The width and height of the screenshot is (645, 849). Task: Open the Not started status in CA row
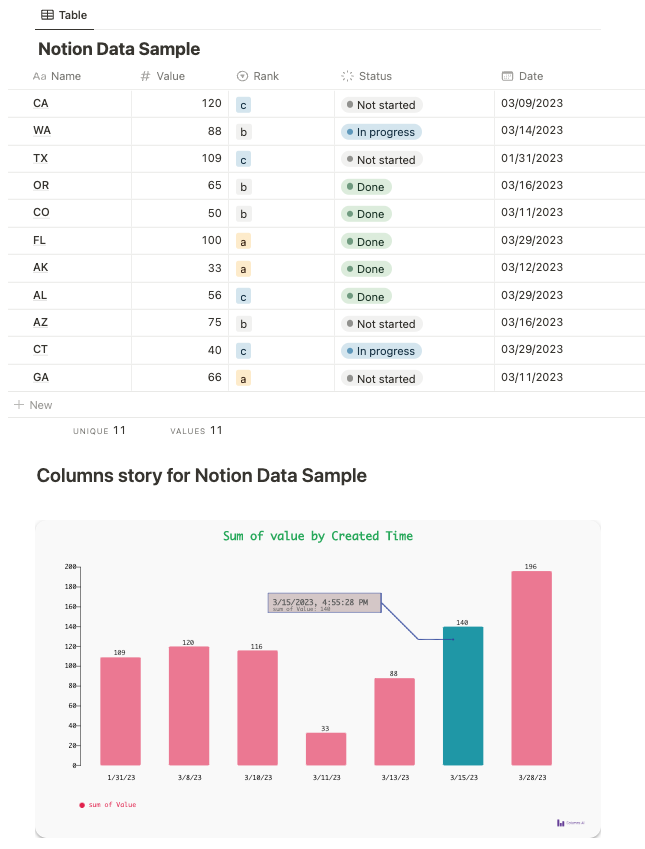point(381,105)
